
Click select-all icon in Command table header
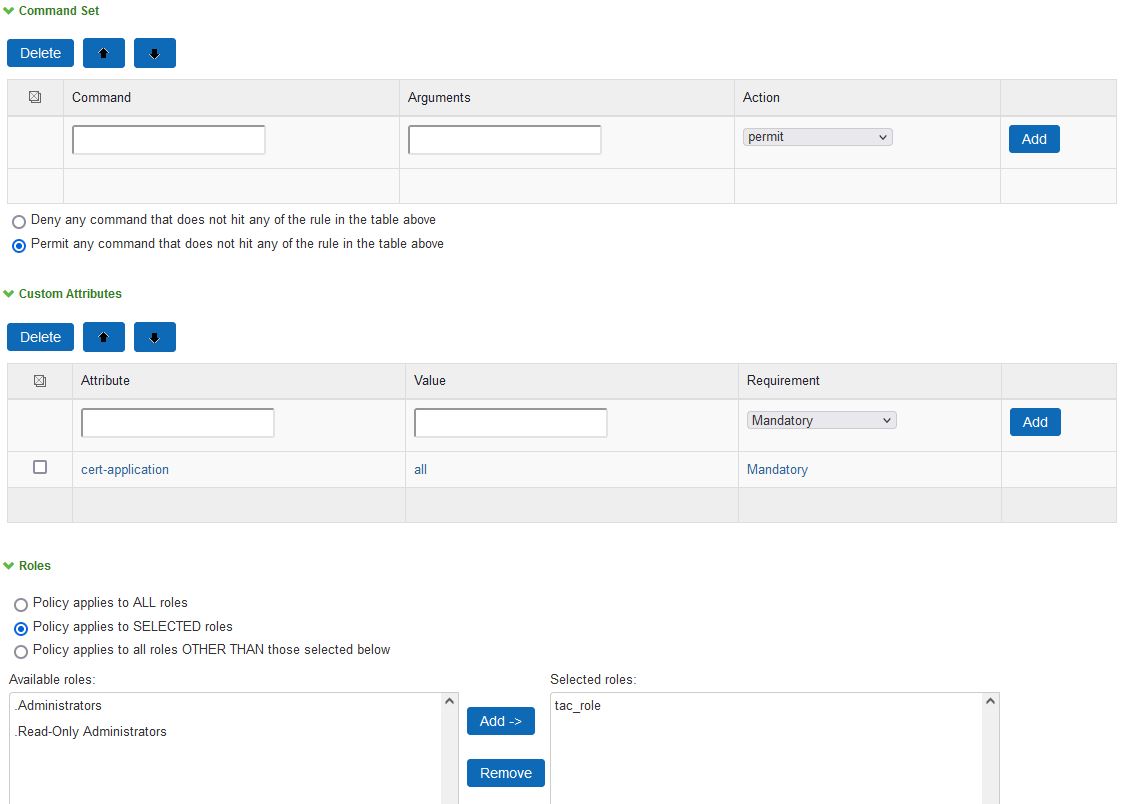pyautogui.click(x=35, y=97)
